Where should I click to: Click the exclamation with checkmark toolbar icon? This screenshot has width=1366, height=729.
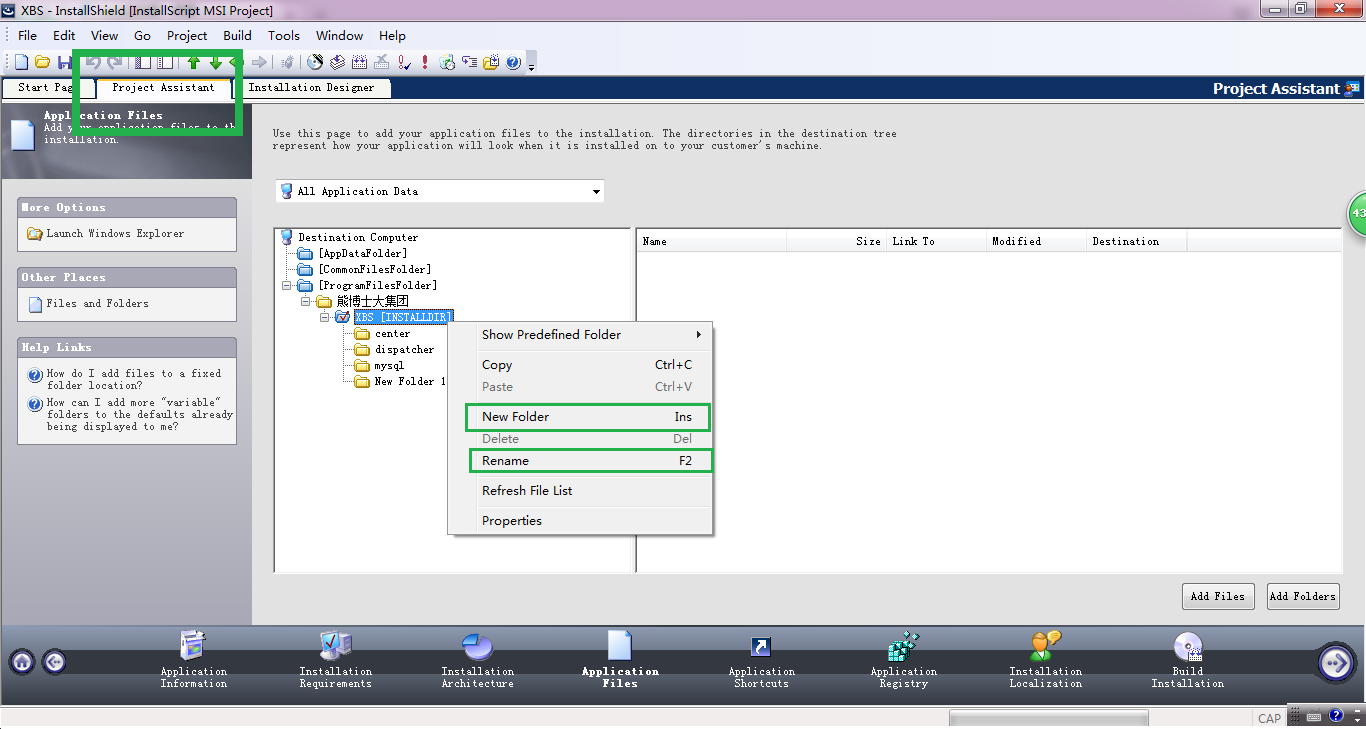click(x=404, y=62)
